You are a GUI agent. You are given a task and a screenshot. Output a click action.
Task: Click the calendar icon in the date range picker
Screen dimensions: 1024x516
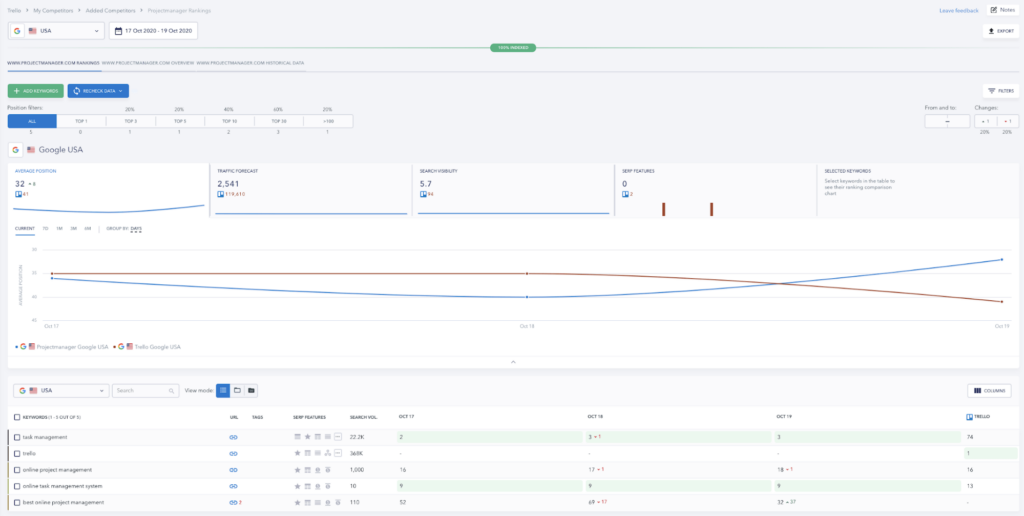click(118, 31)
